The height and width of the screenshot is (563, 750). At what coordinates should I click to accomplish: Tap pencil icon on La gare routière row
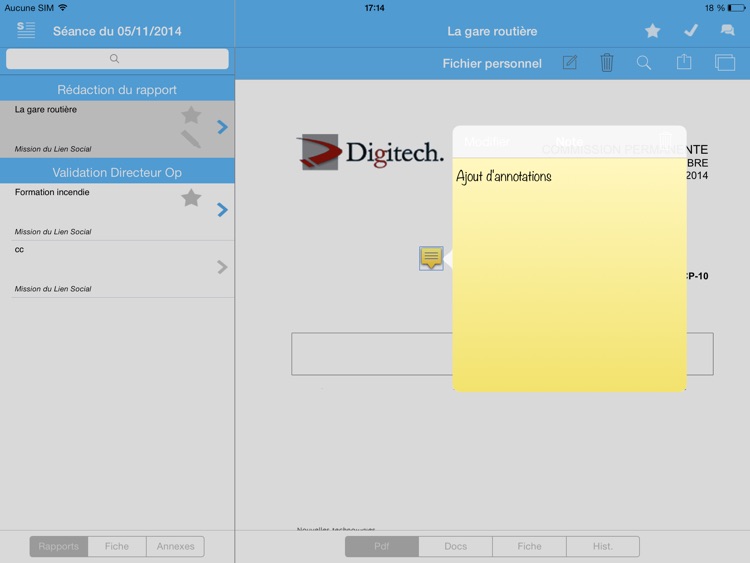(191, 139)
